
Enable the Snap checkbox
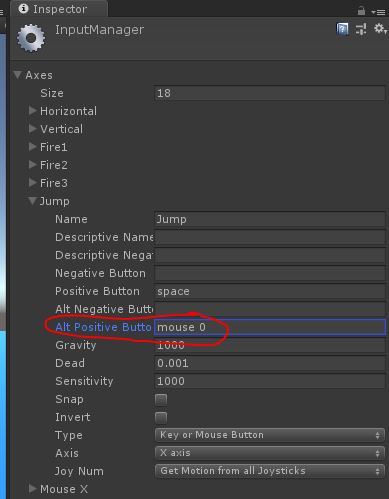161,399
